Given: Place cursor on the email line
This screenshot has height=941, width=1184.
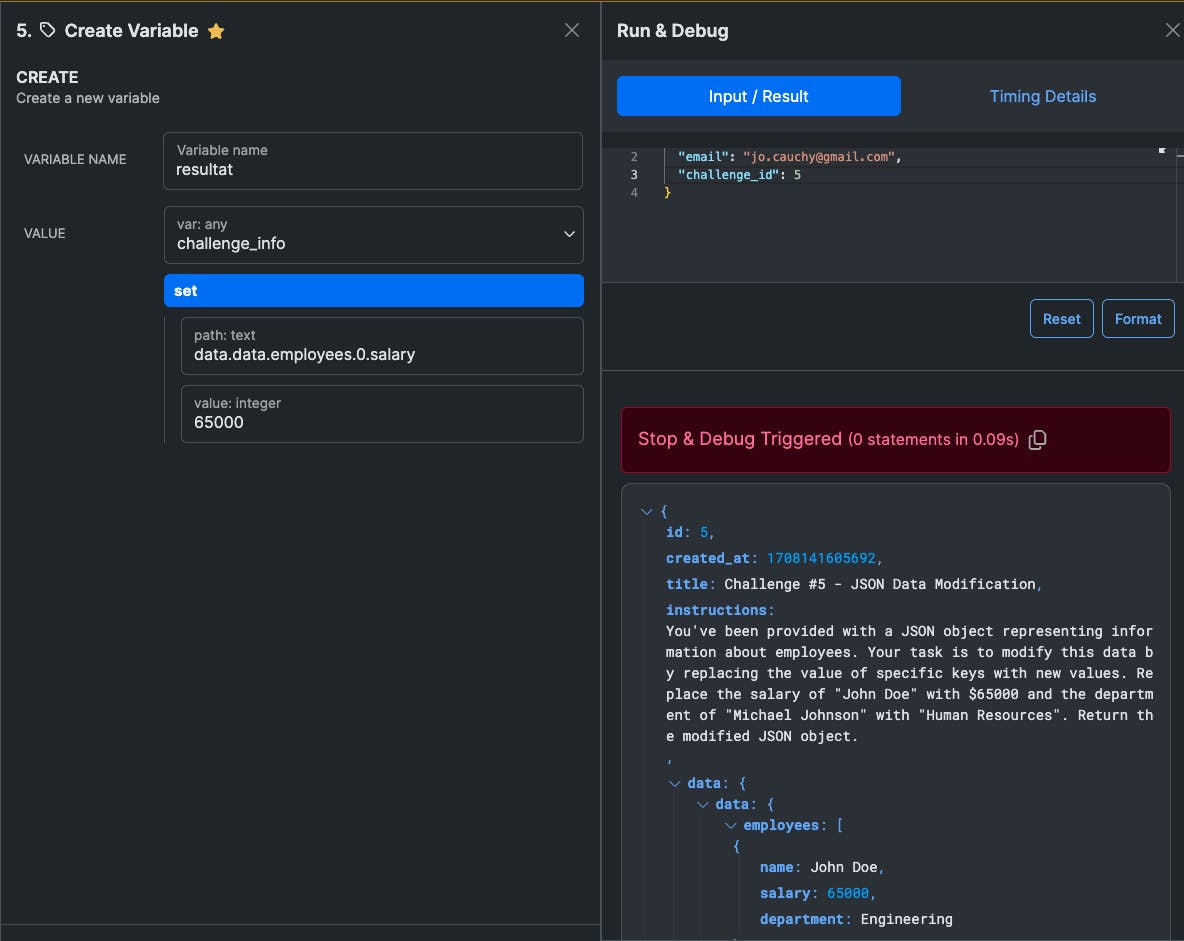Looking at the screenshot, I should coord(790,157).
